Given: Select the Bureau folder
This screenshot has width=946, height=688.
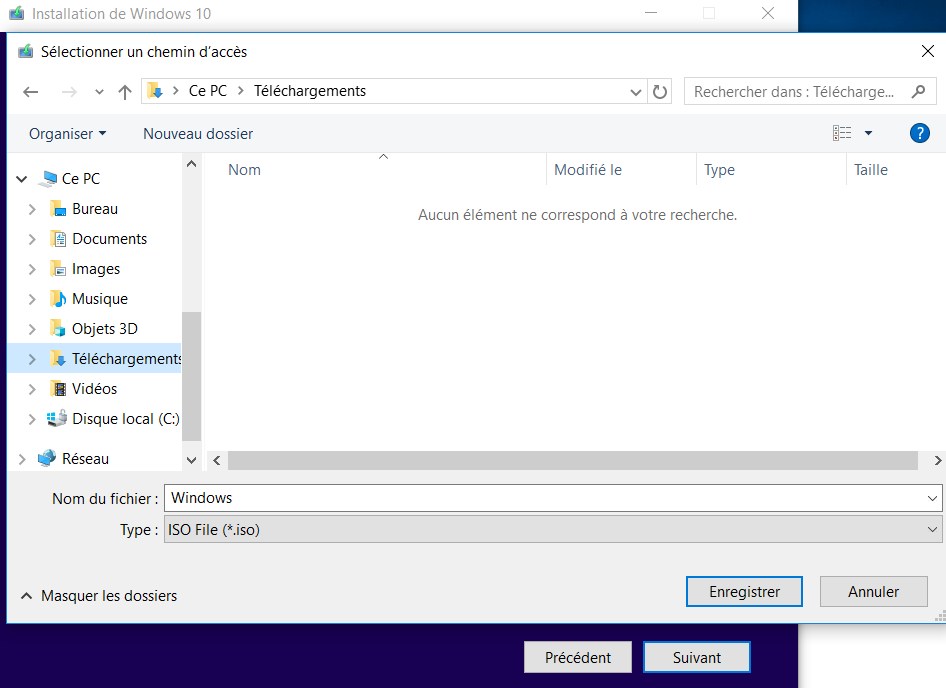Looking at the screenshot, I should [95, 209].
